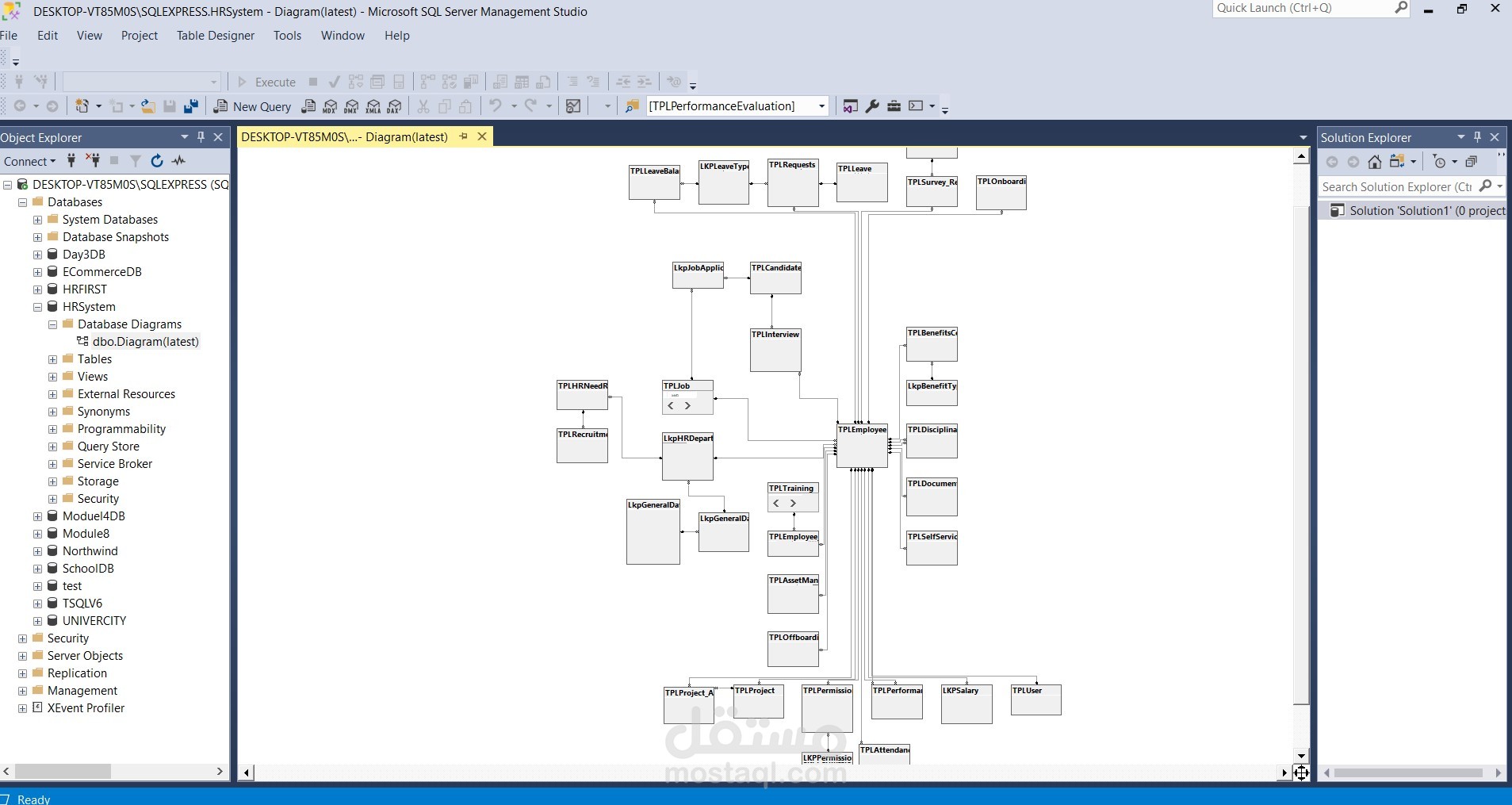Pin the Object Explorer panel

201,137
